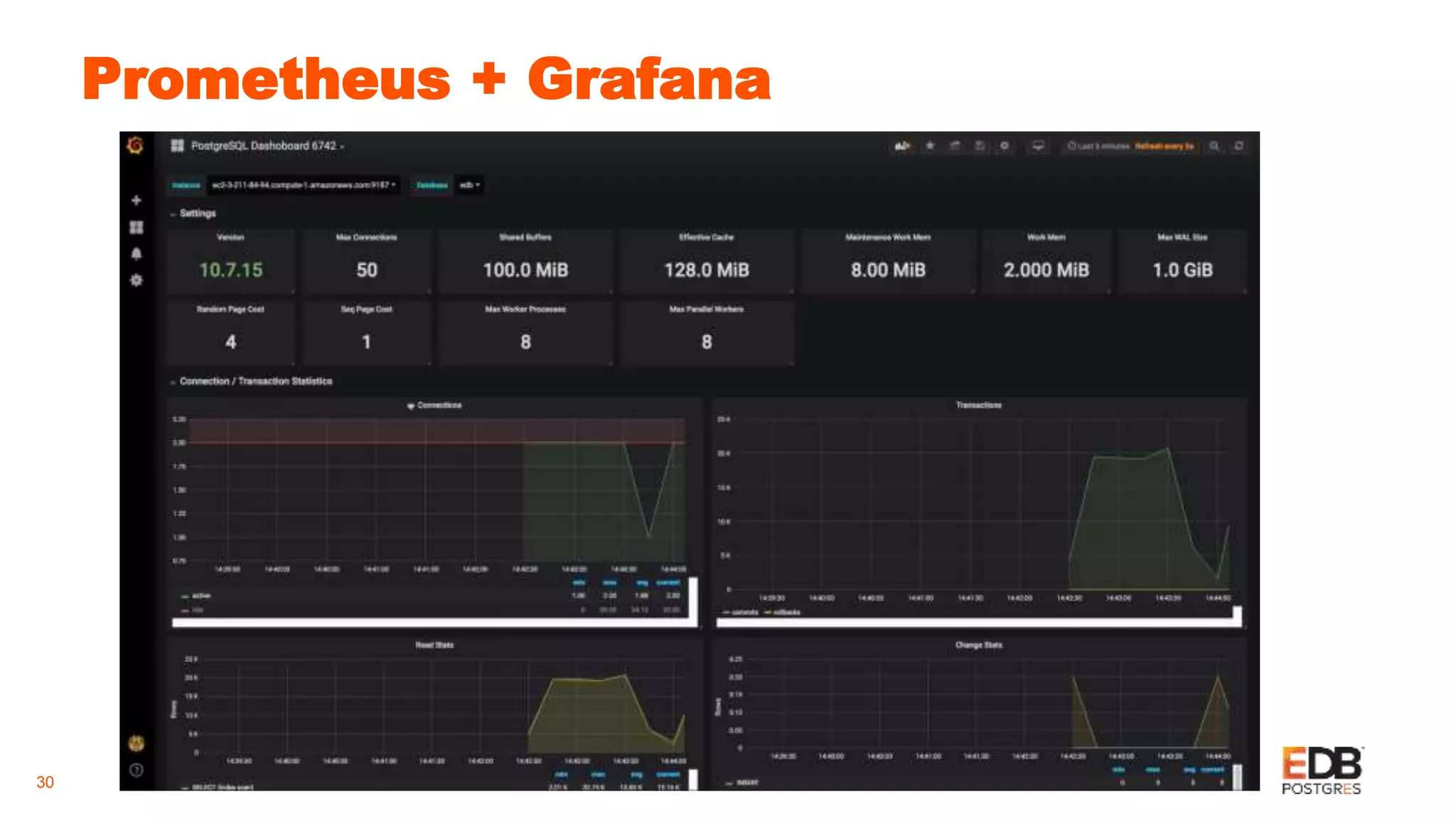Open the Alerting bell in sidebar
This screenshot has height=819, width=1456.
[136, 254]
